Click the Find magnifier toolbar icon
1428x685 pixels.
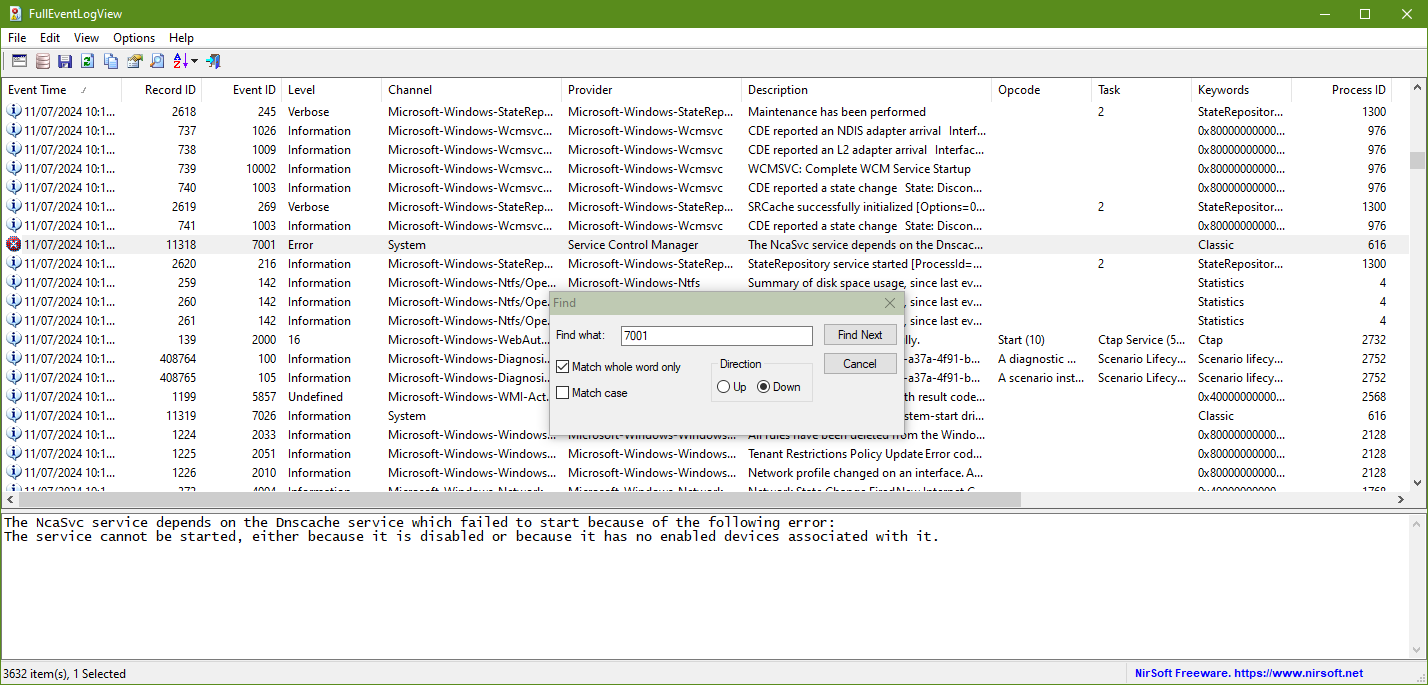tap(157, 61)
